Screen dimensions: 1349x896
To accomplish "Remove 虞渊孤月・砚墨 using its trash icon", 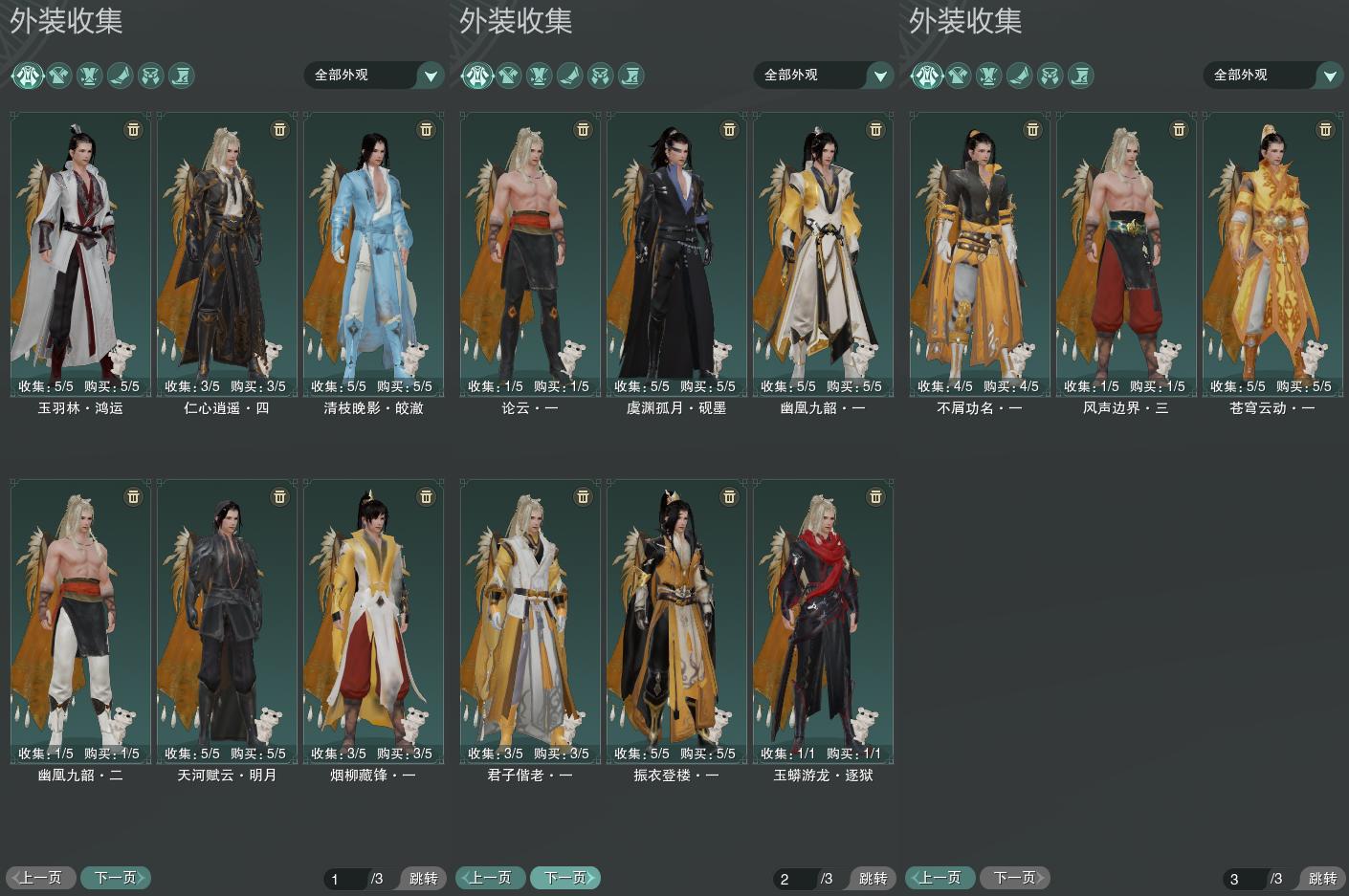I will (729, 129).
